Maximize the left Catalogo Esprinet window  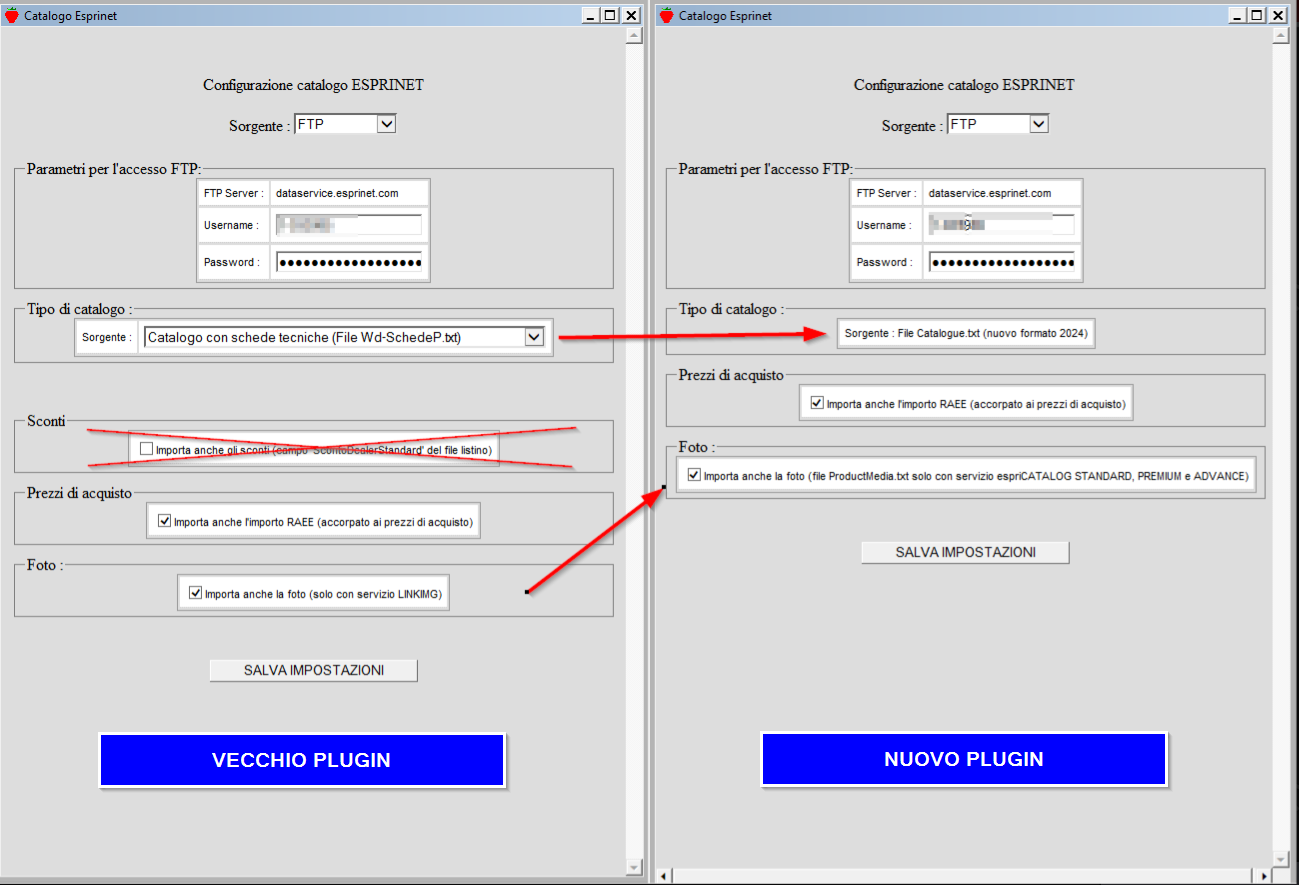coord(610,15)
